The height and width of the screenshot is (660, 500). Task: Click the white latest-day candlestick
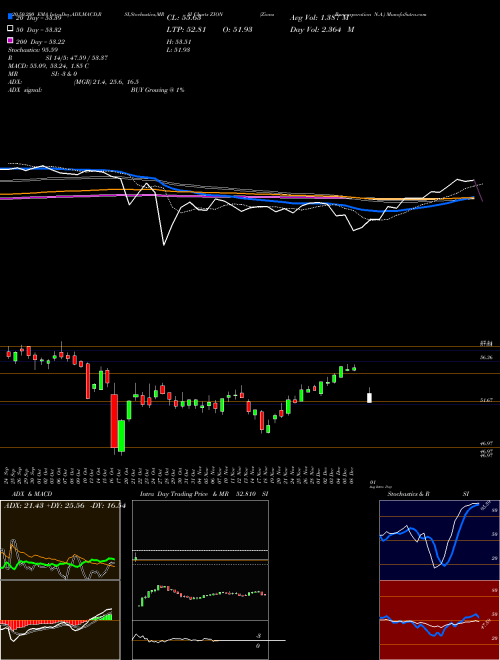coord(370,398)
